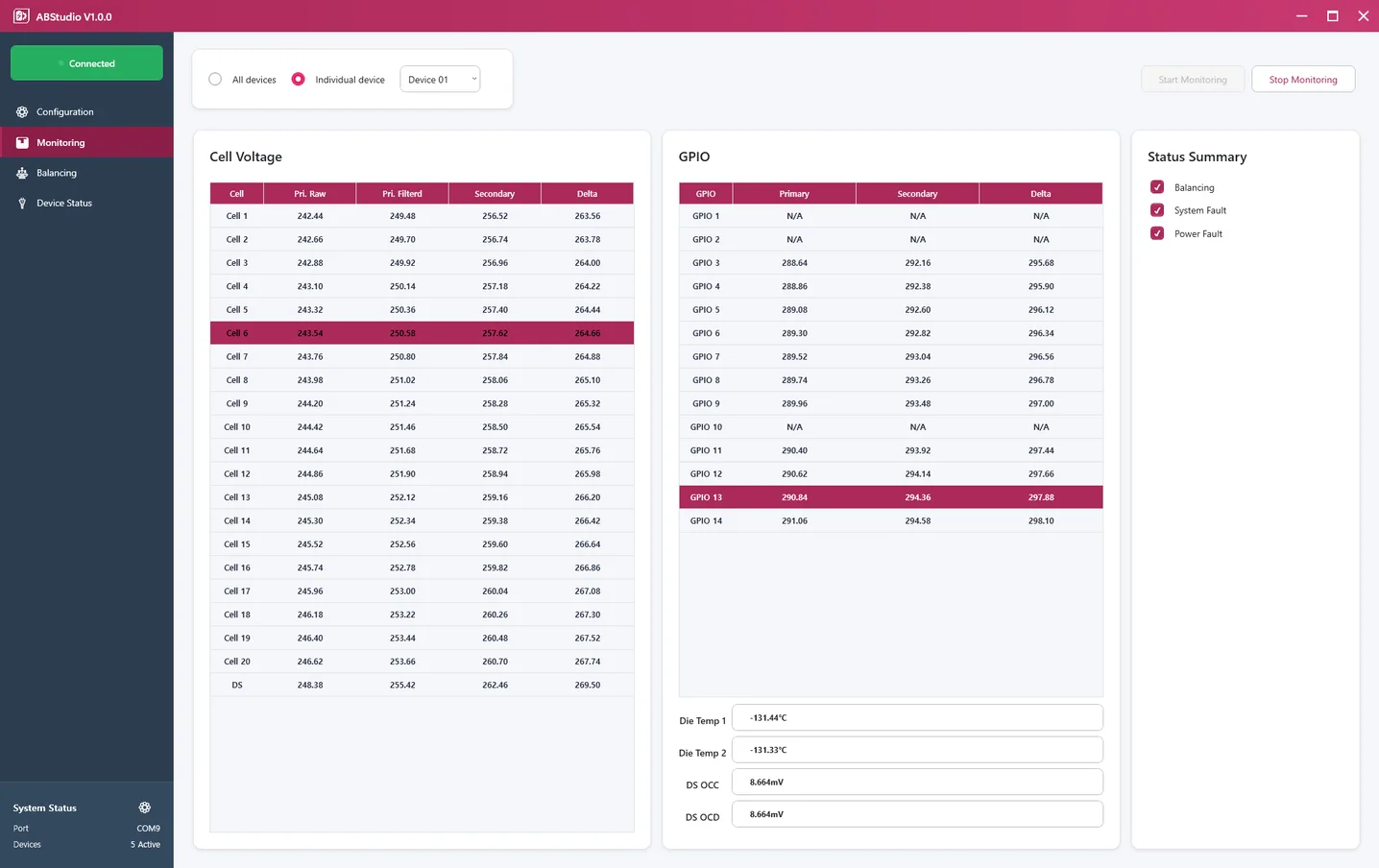The width and height of the screenshot is (1379, 868).
Task: Select the Cell 10 row in table
Action: tap(422, 427)
